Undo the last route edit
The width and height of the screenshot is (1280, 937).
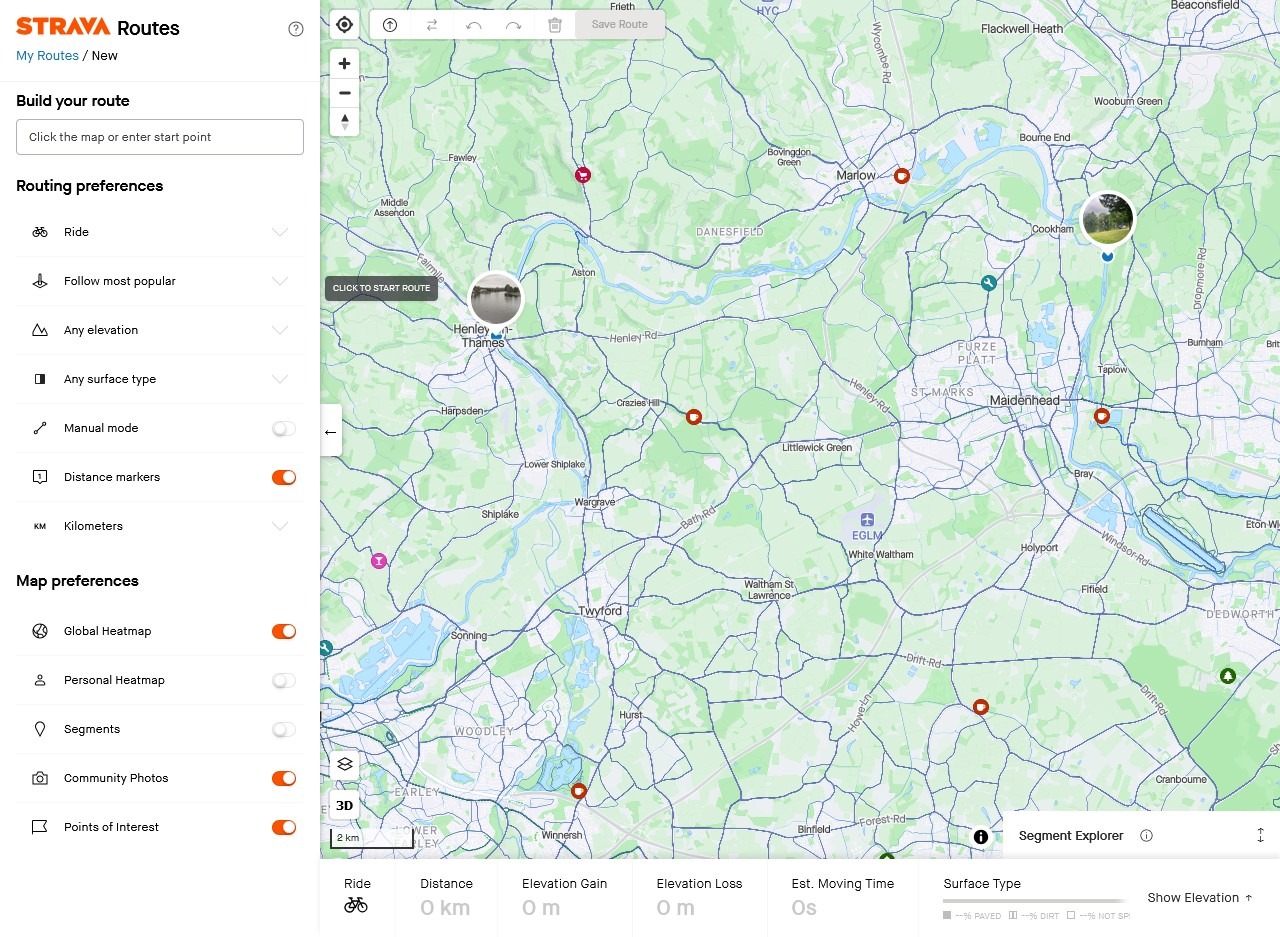point(474,24)
